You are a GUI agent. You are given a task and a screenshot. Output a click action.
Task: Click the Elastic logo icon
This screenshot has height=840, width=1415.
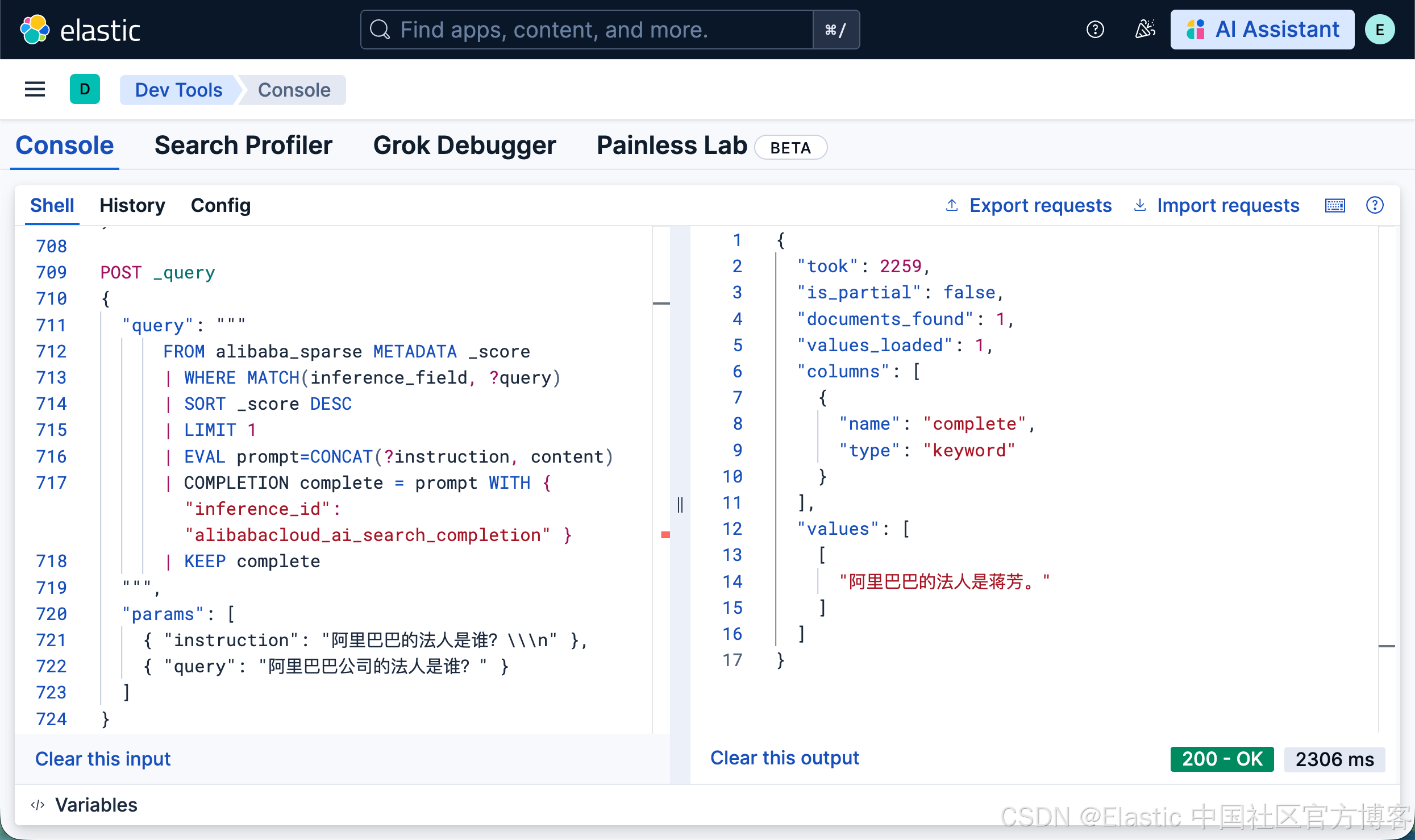tap(35, 30)
